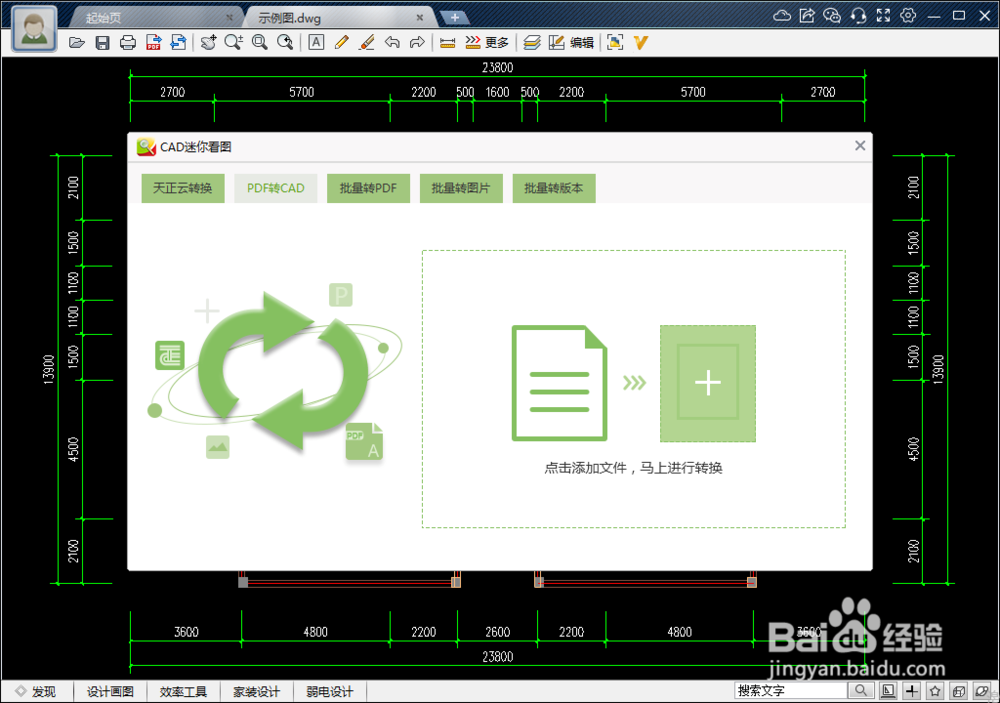Switch to 批量转图片 conversion mode
1000x703 pixels.
coord(461,188)
